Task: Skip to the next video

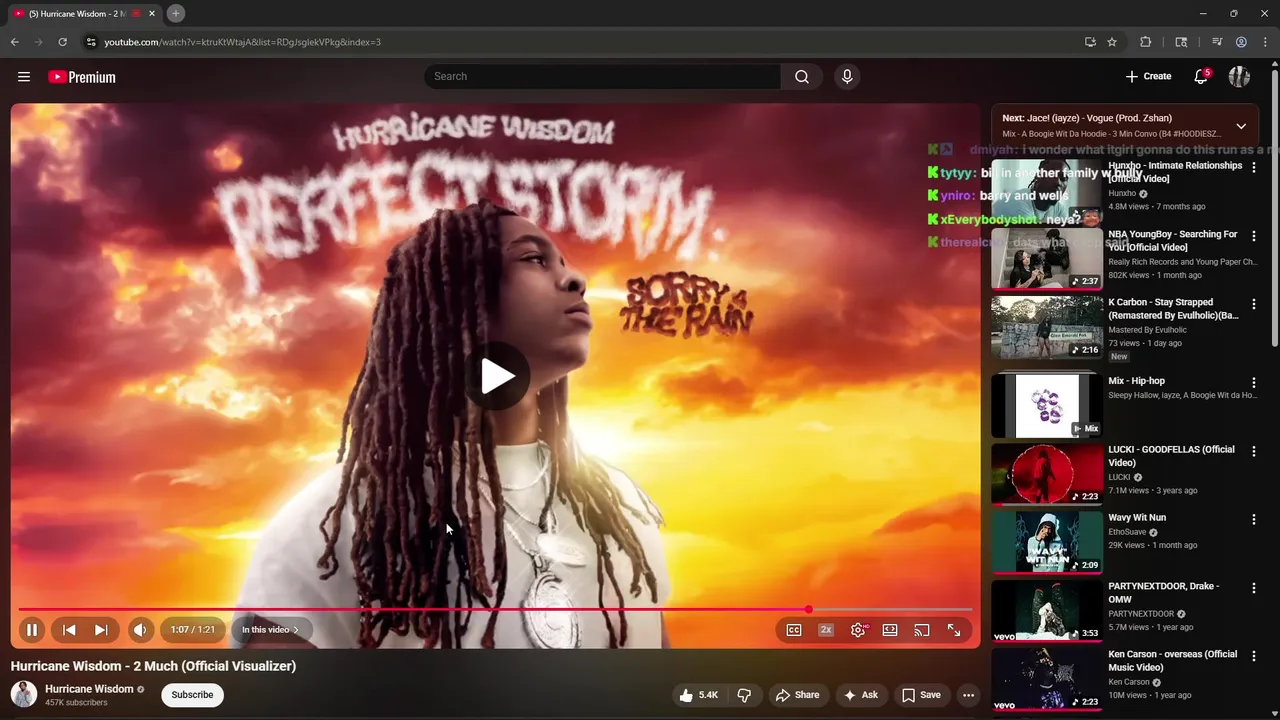Action: (101, 630)
